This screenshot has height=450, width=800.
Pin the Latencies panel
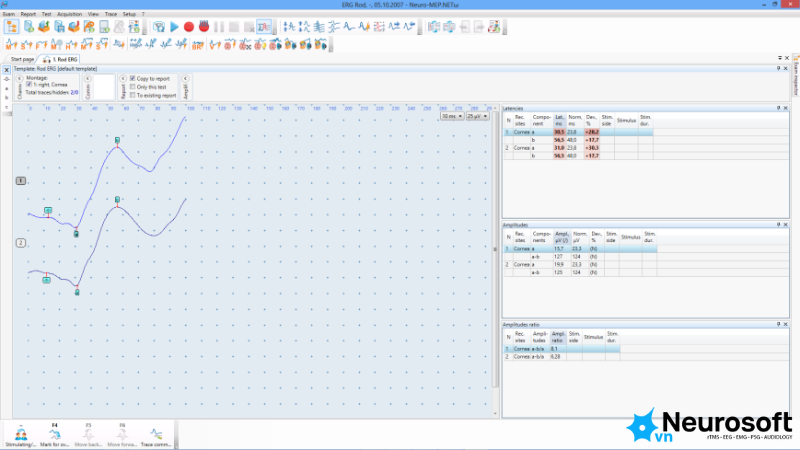coord(779,108)
